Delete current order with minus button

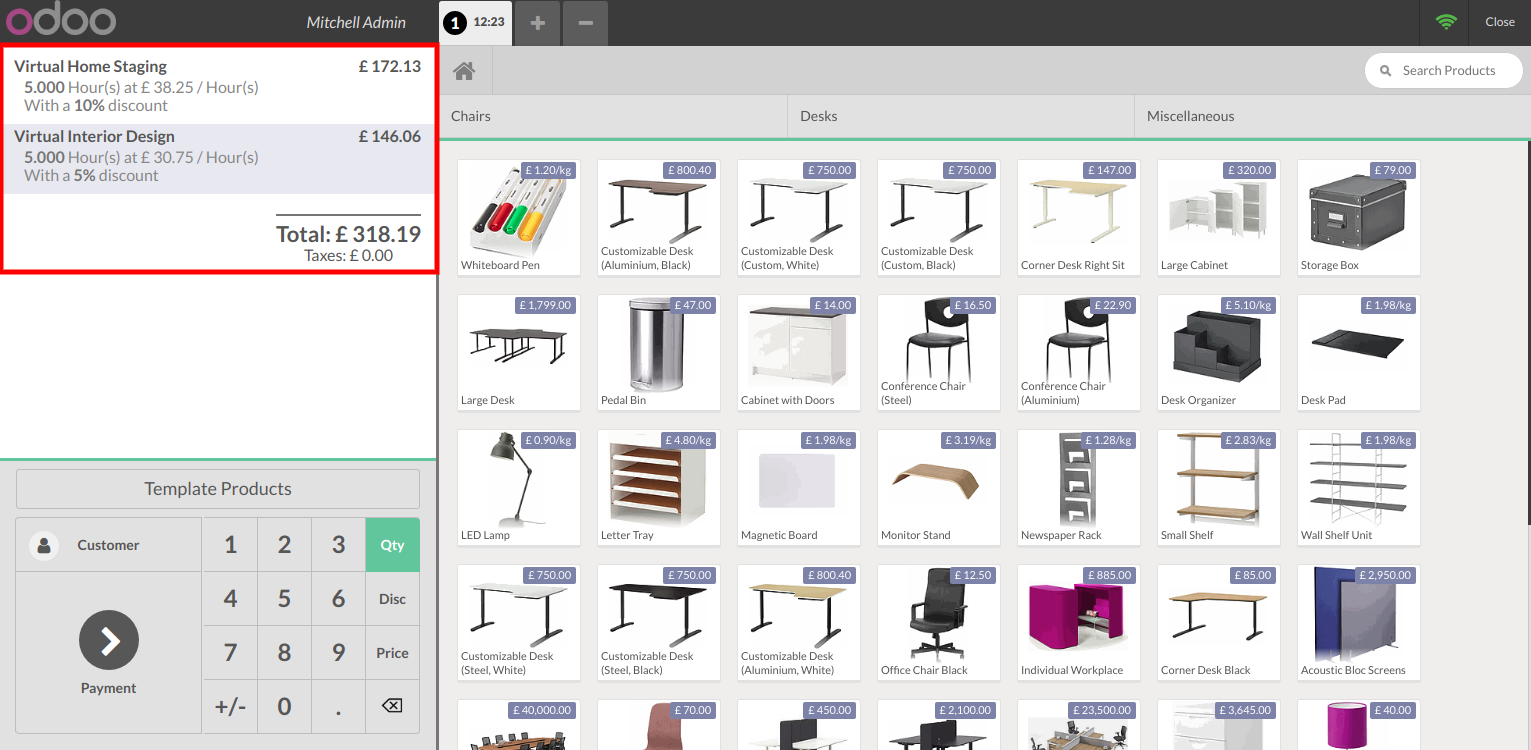[586, 22]
